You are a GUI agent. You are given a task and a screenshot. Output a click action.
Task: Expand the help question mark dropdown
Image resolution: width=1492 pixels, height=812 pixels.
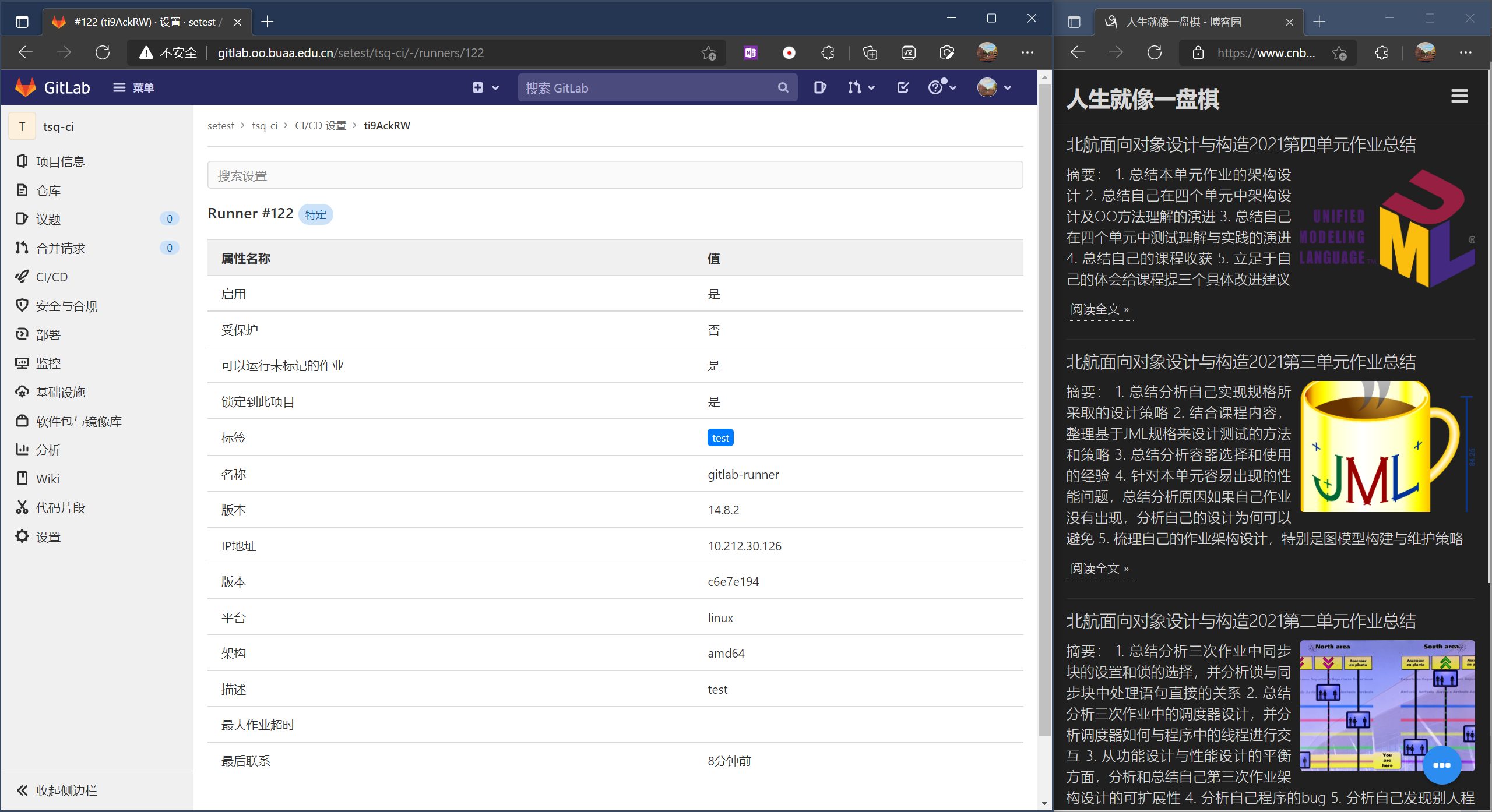[x=942, y=87]
